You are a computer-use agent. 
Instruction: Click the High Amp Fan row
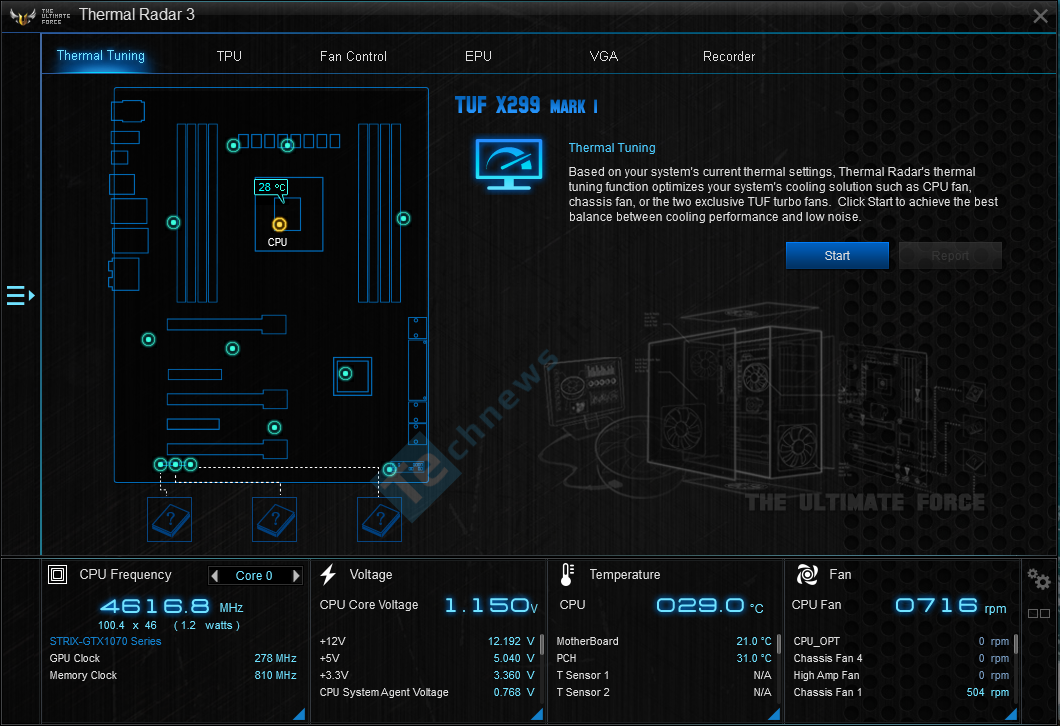click(x=901, y=675)
